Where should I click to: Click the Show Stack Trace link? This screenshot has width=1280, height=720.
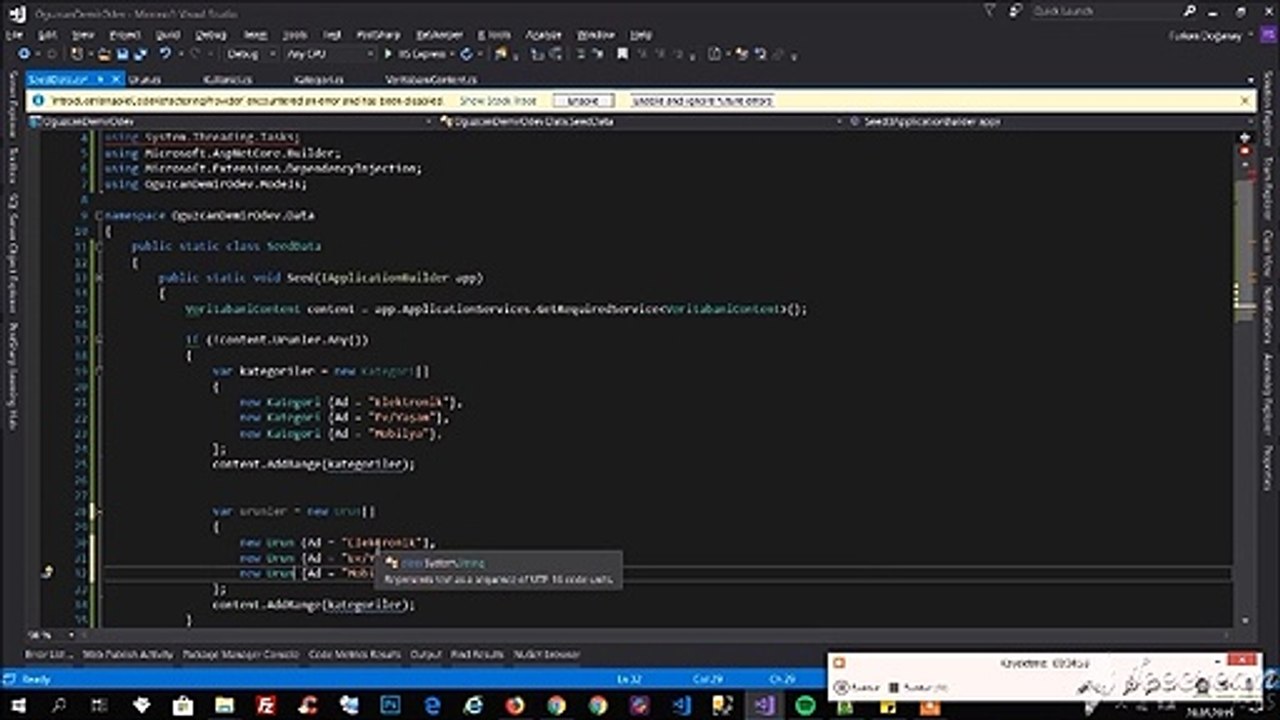point(498,101)
